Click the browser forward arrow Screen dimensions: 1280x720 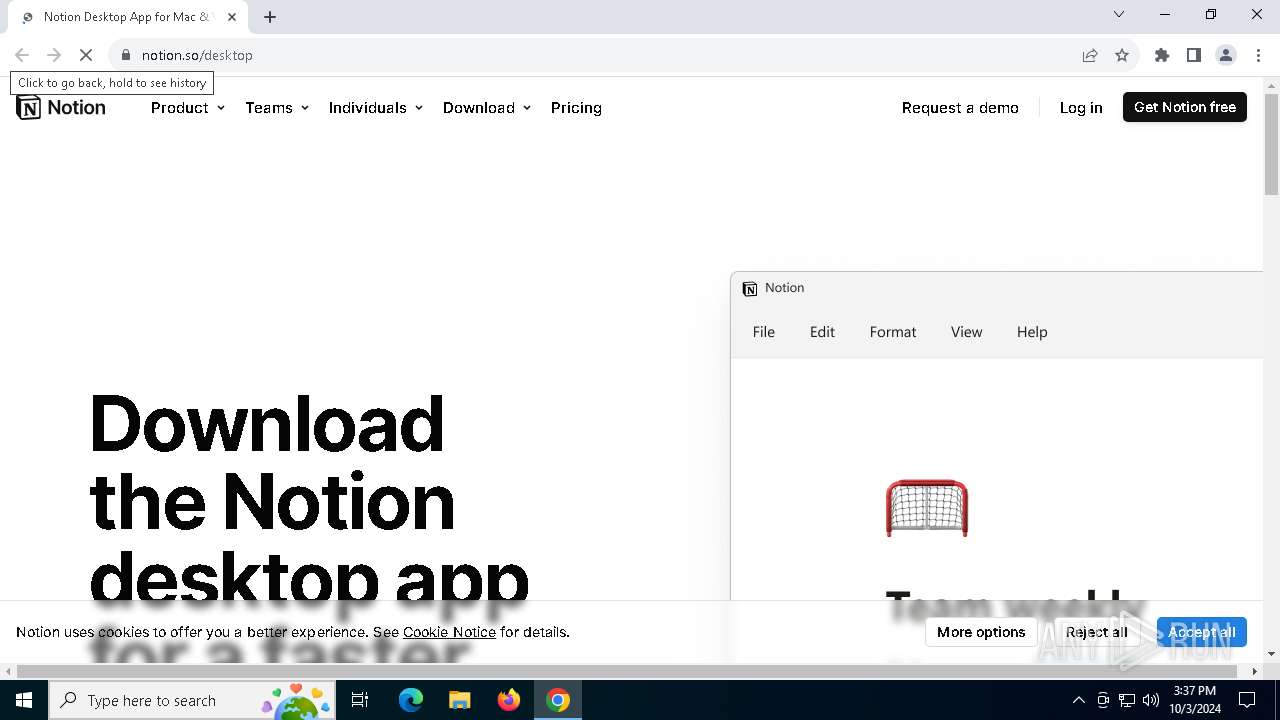coord(54,55)
